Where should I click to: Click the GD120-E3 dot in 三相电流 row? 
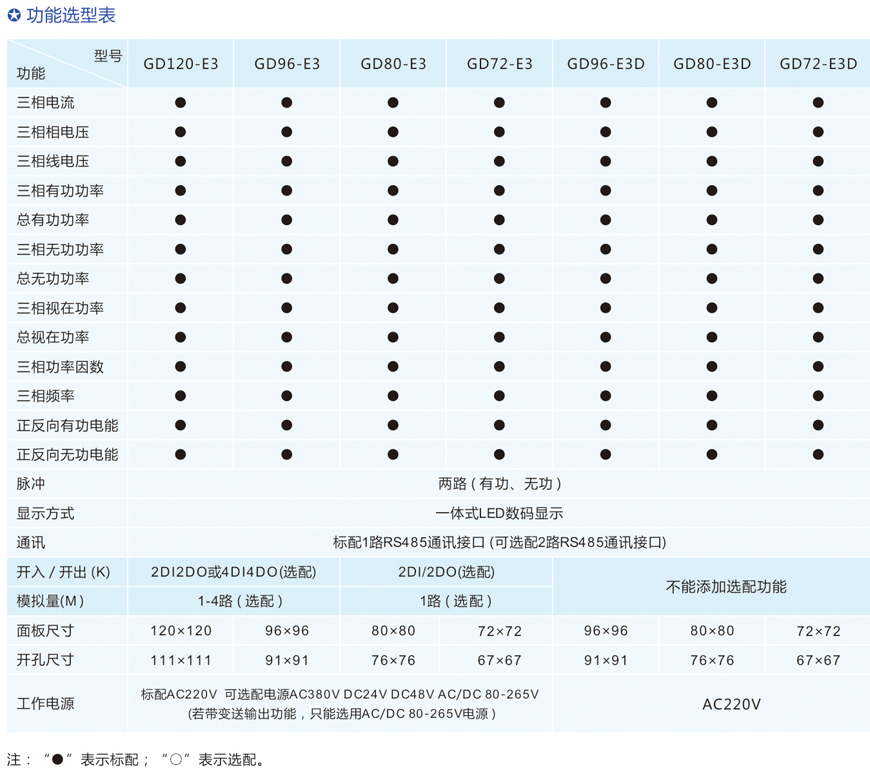click(180, 103)
